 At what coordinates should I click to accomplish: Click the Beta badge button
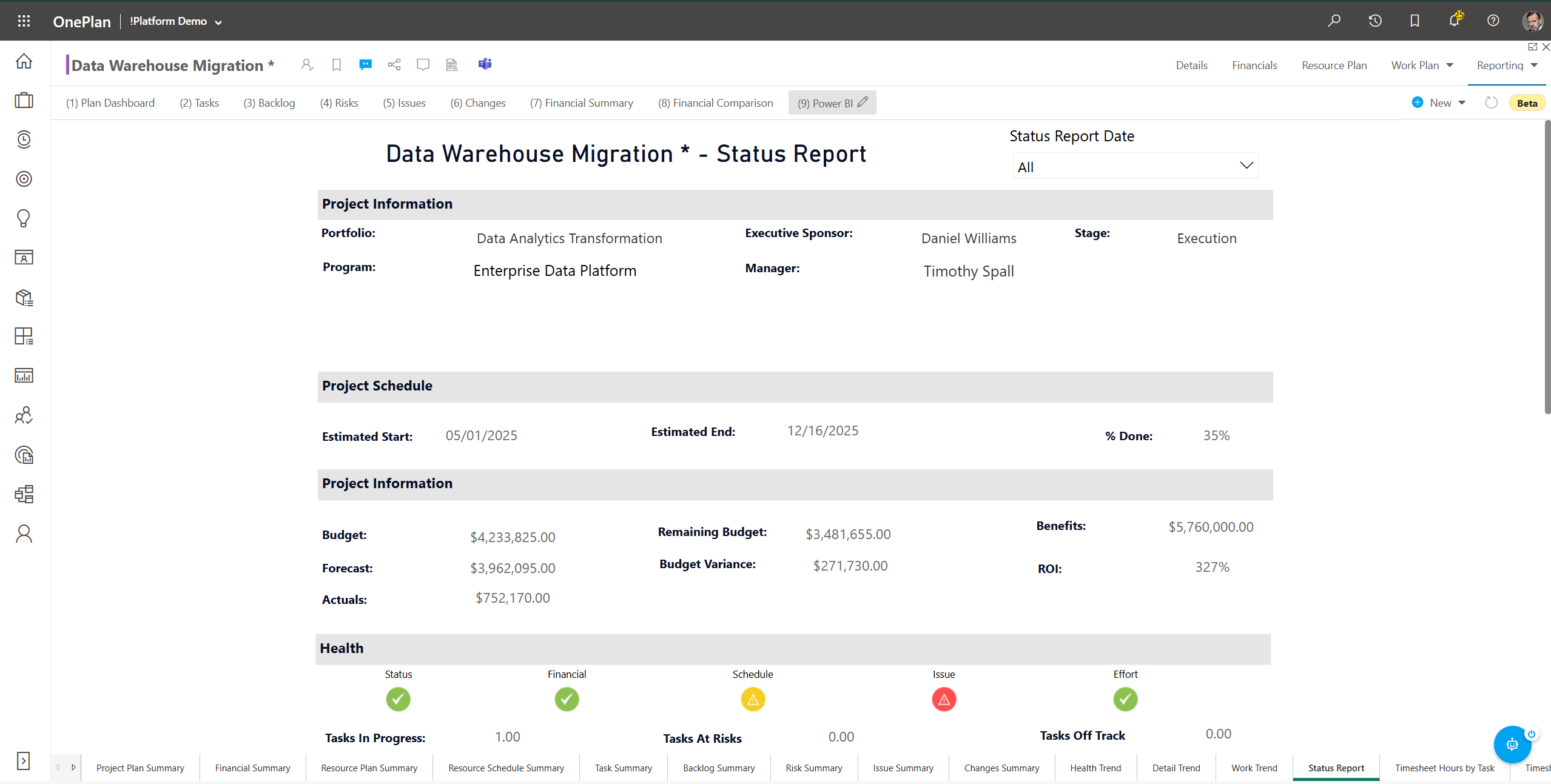tap(1527, 102)
